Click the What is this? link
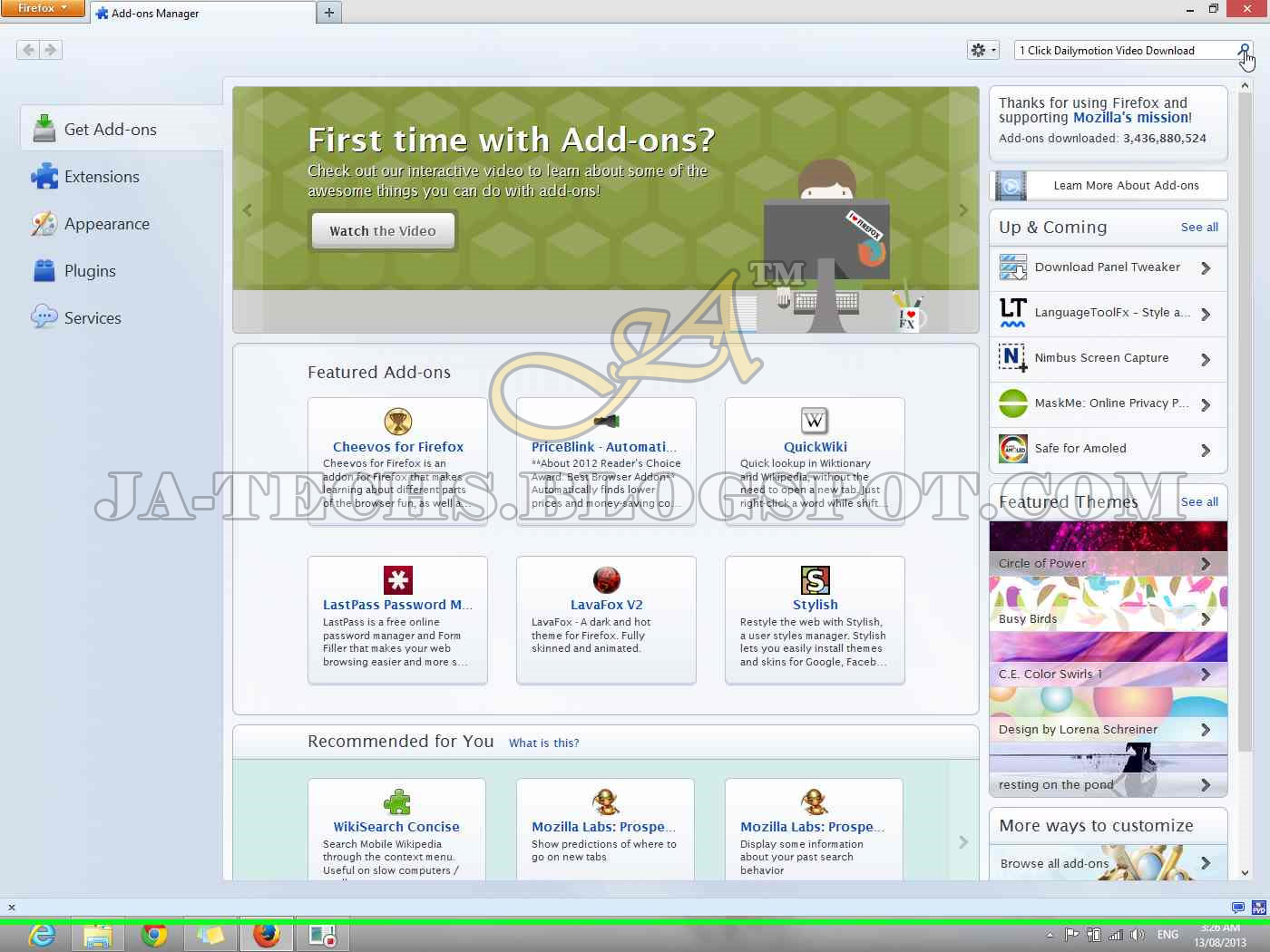 pyautogui.click(x=543, y=743)
